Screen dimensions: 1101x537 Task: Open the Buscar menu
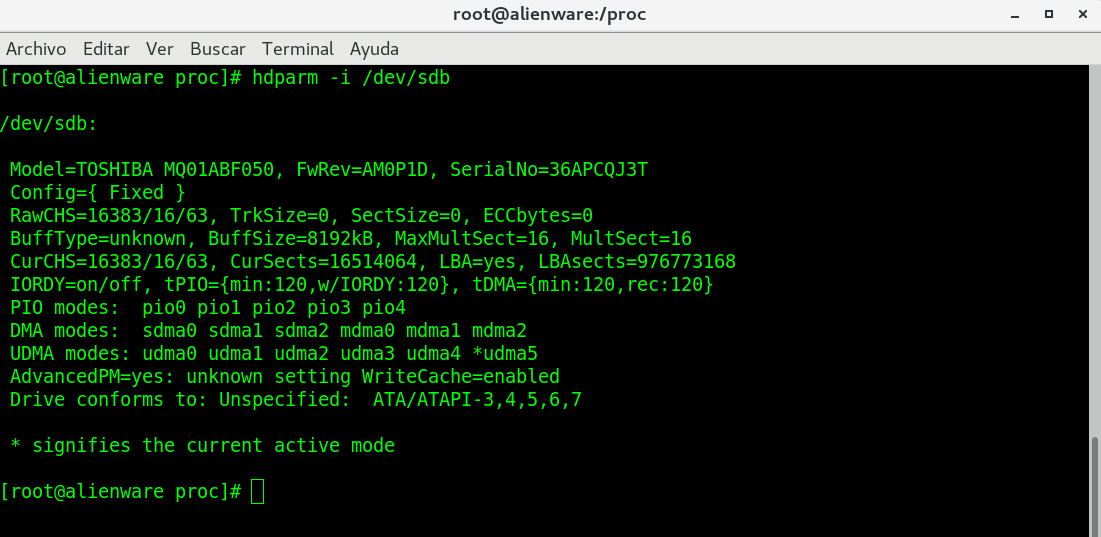218,49
